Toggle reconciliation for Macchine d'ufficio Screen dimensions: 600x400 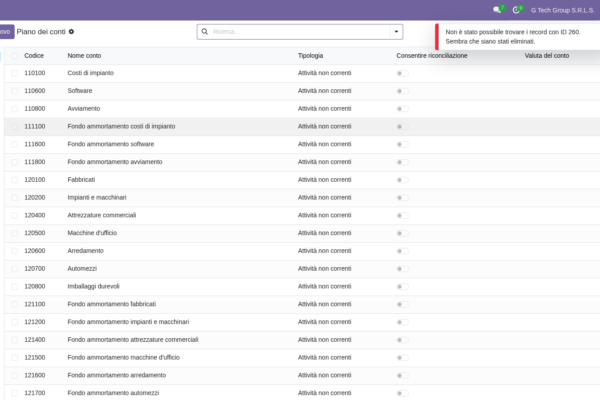(403, 233)
